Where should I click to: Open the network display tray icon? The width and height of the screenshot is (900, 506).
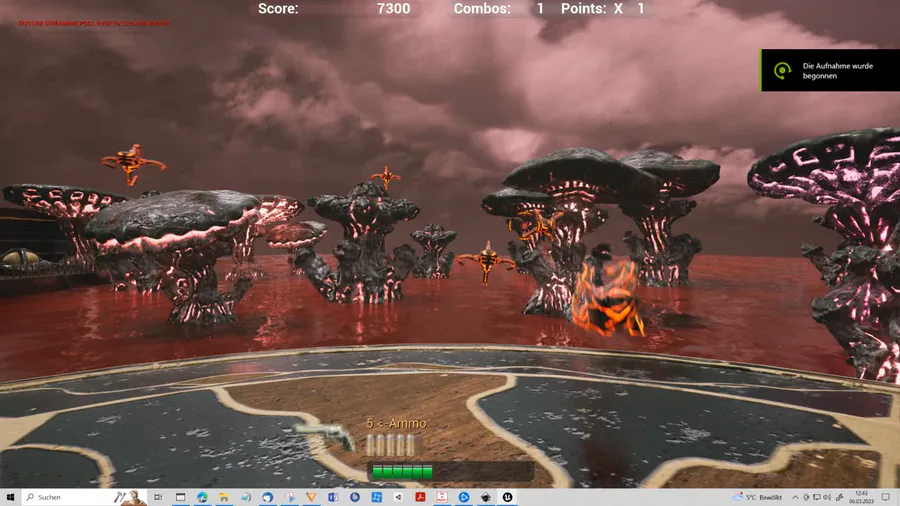816,497
